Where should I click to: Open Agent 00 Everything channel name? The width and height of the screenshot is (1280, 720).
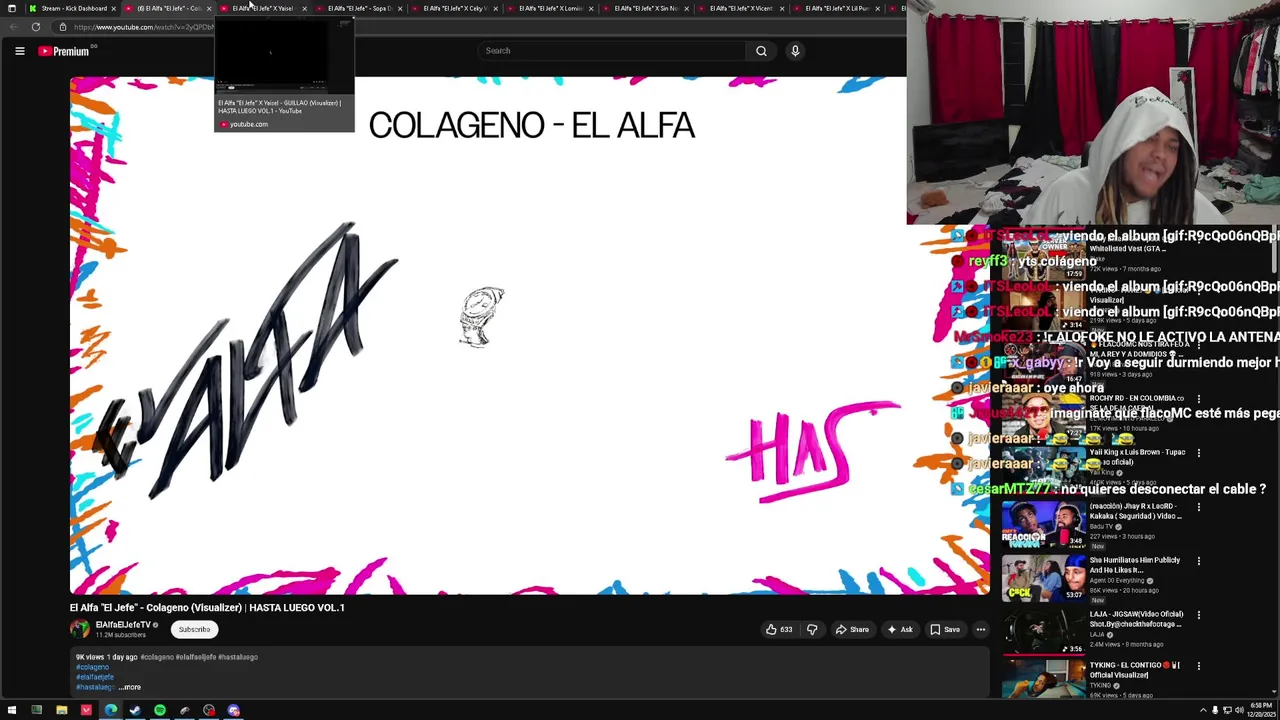[x=1118, y=581]
